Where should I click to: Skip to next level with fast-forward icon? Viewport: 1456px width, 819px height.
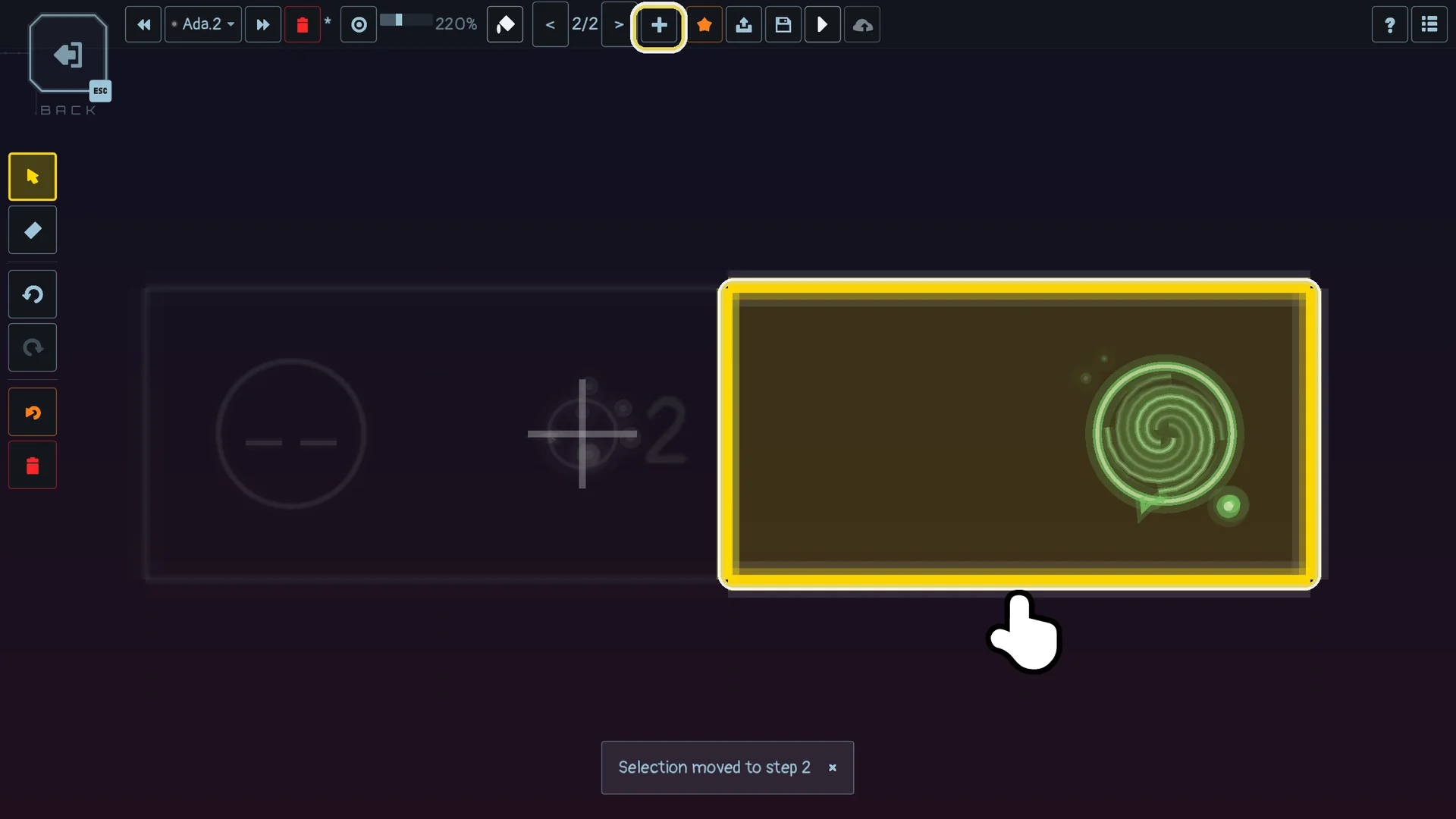263,25
